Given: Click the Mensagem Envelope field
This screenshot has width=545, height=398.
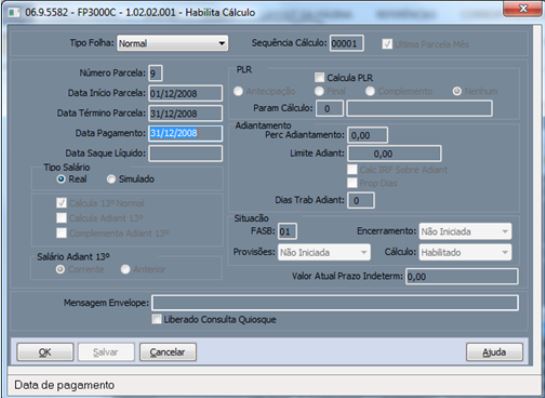Looking at the screenshot, I should click(x=335, y=303).
